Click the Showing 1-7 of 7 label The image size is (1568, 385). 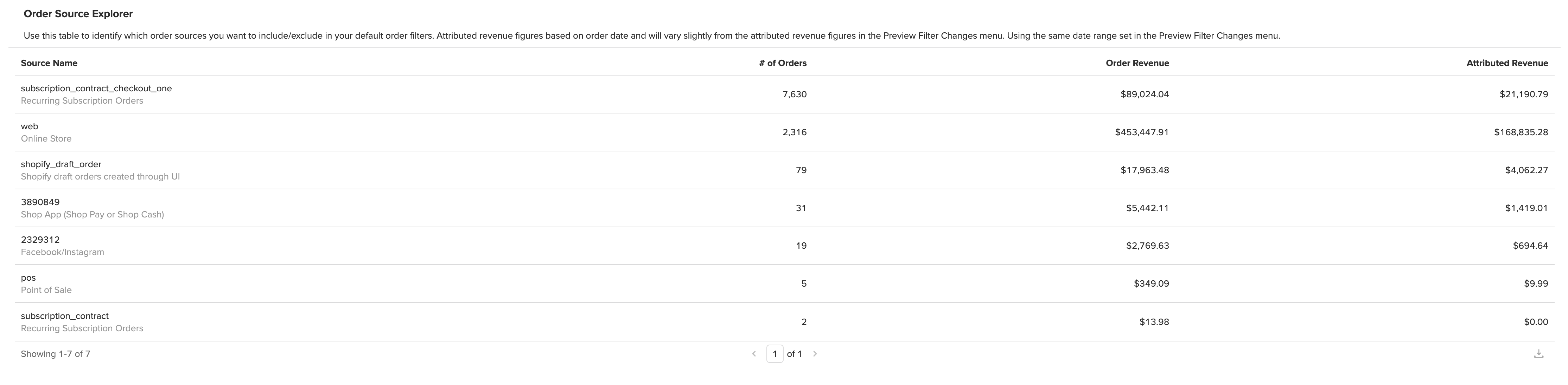click(55, 354)
